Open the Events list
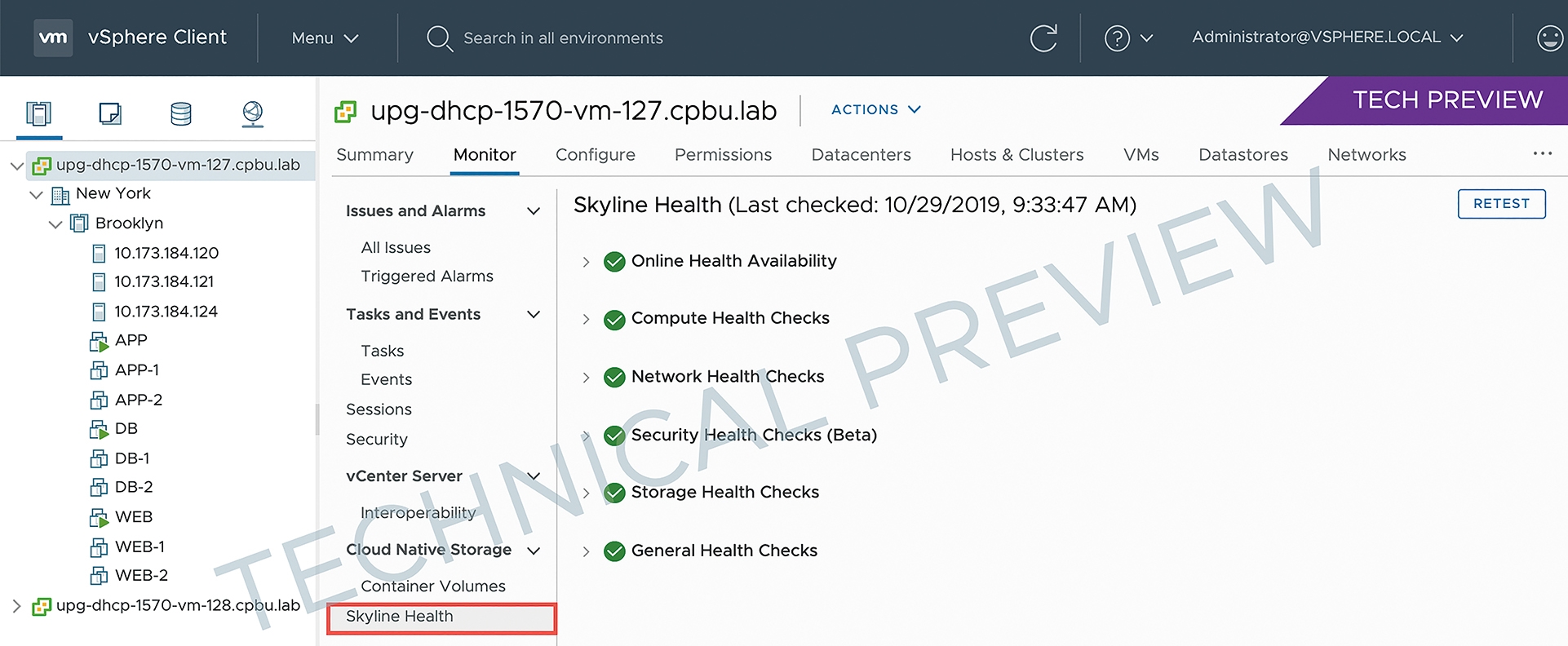This screenshot has height=646, width=1568. click(386, 380)
